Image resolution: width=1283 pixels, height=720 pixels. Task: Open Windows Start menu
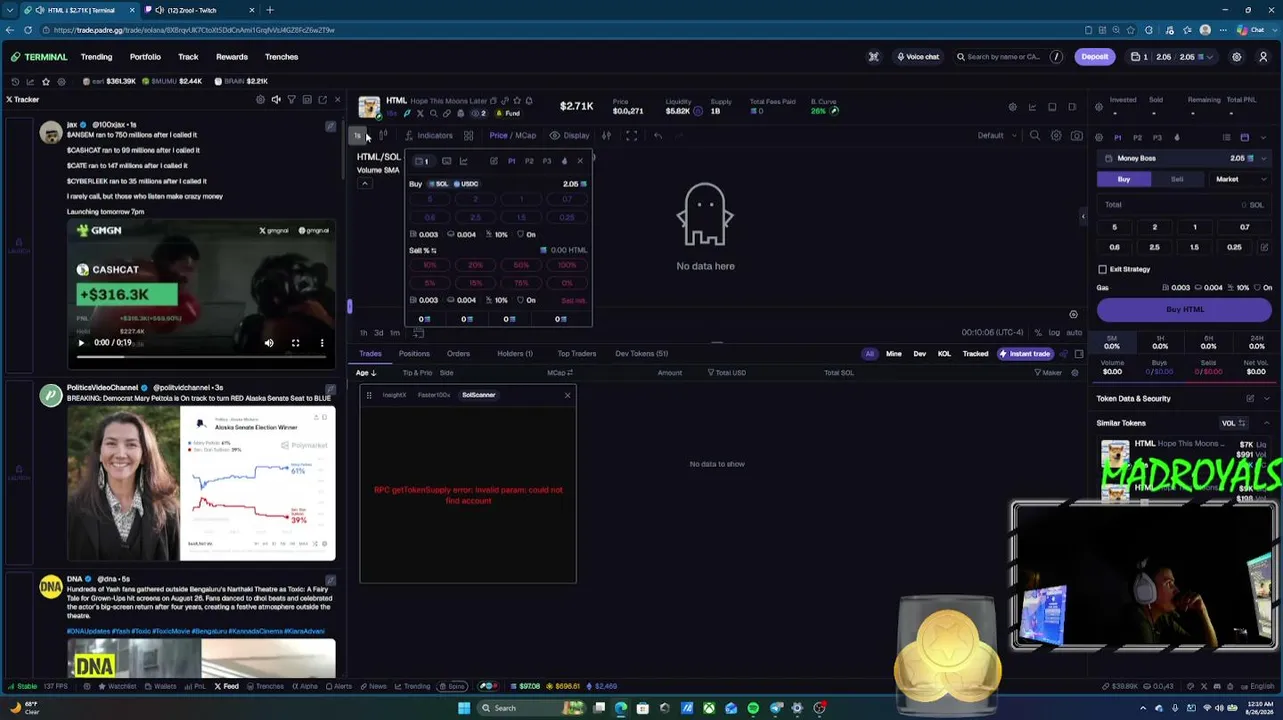click(464, 708)
